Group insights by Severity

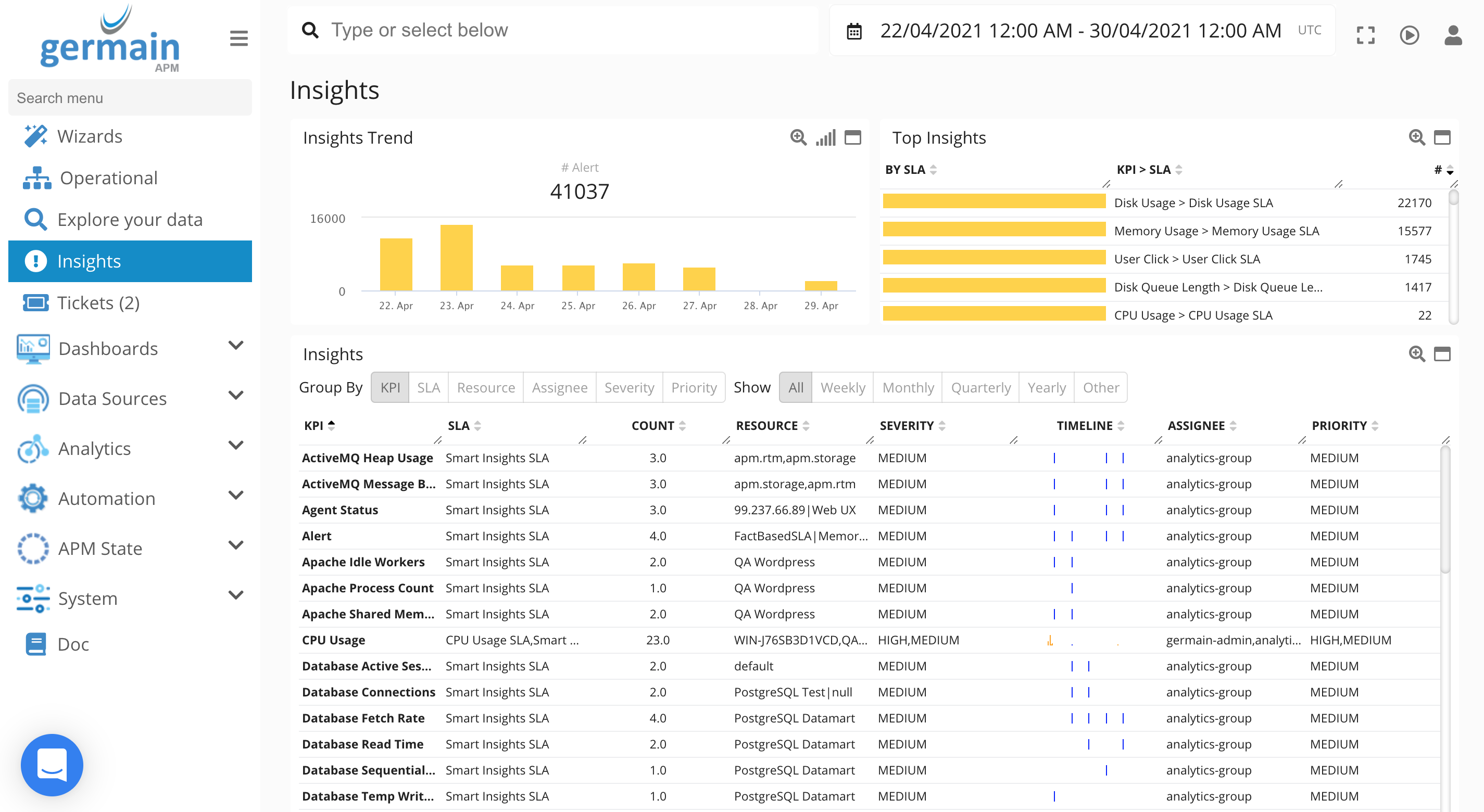tap(628, 388)
